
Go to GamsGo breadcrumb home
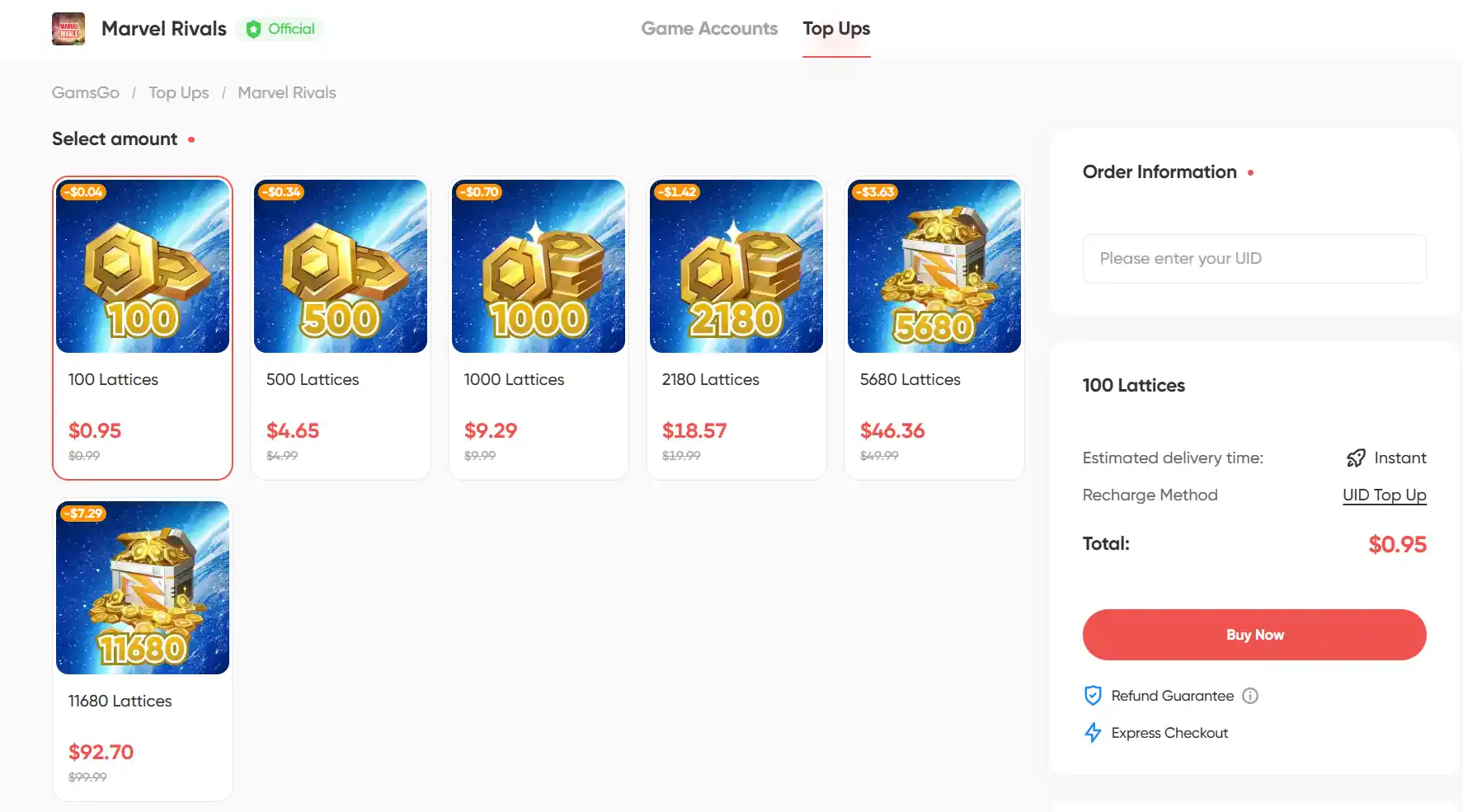tap(86, 93)
